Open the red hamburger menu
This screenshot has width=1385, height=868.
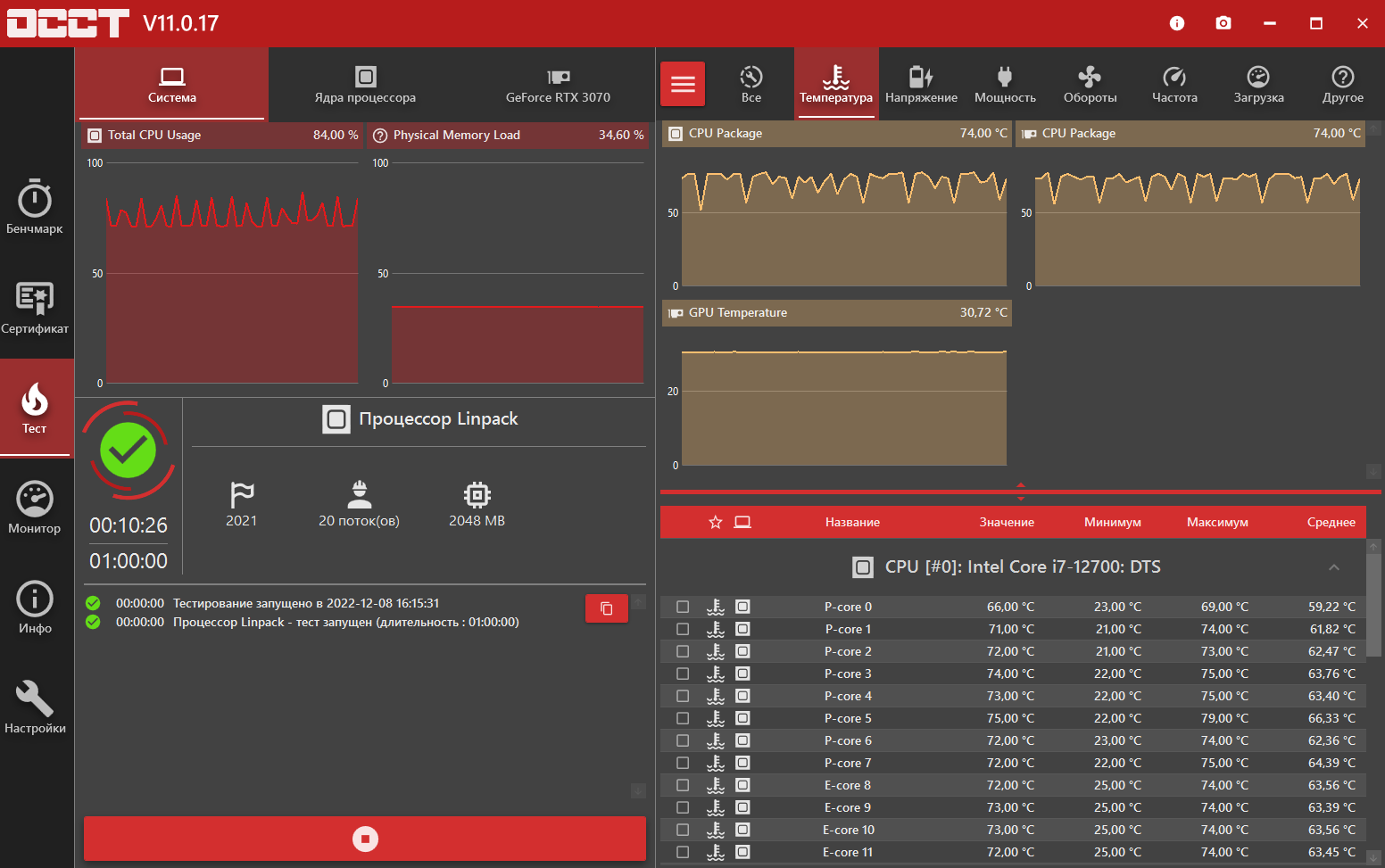coord(683,84)
